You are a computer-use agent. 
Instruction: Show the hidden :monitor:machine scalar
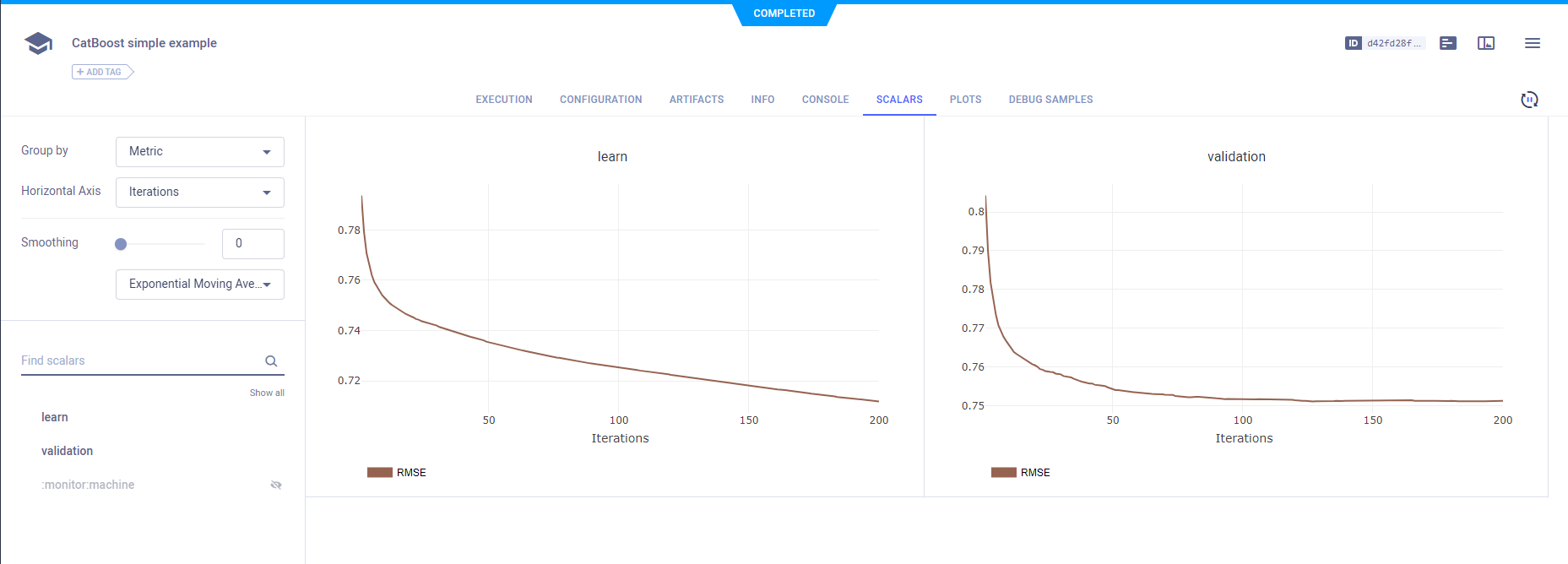click(275, 485)
